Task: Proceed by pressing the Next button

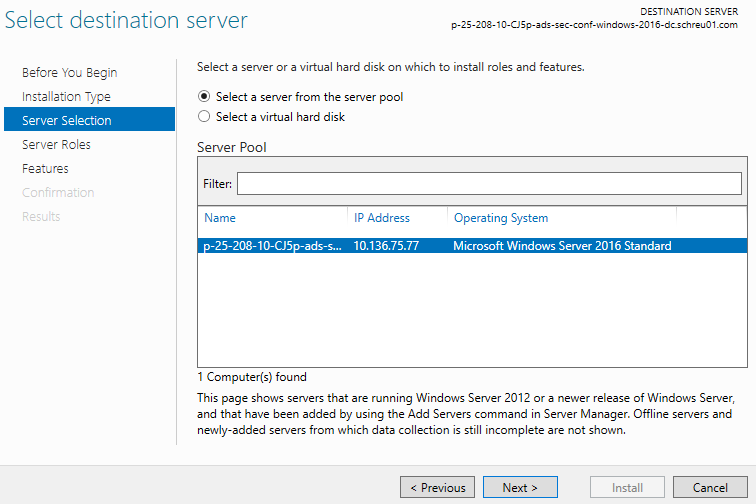Action: (x=520, y=488)
